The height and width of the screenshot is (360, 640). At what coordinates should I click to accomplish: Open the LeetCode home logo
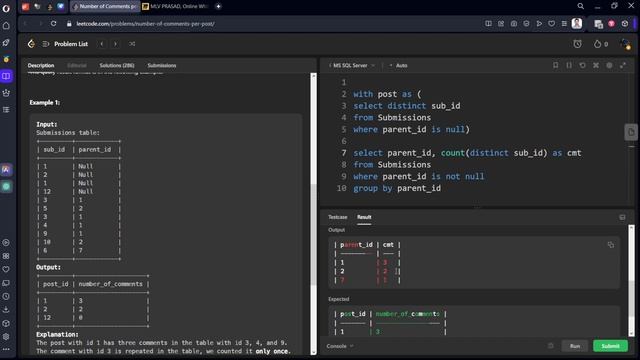(x=31, y=44)
